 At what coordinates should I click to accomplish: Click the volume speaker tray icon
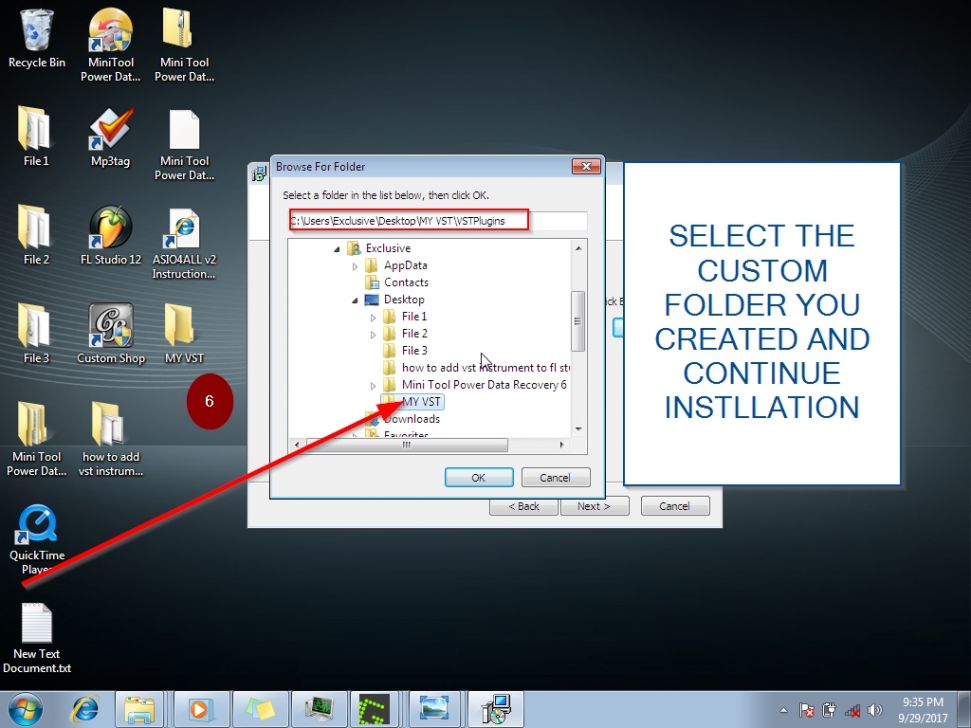875,710
